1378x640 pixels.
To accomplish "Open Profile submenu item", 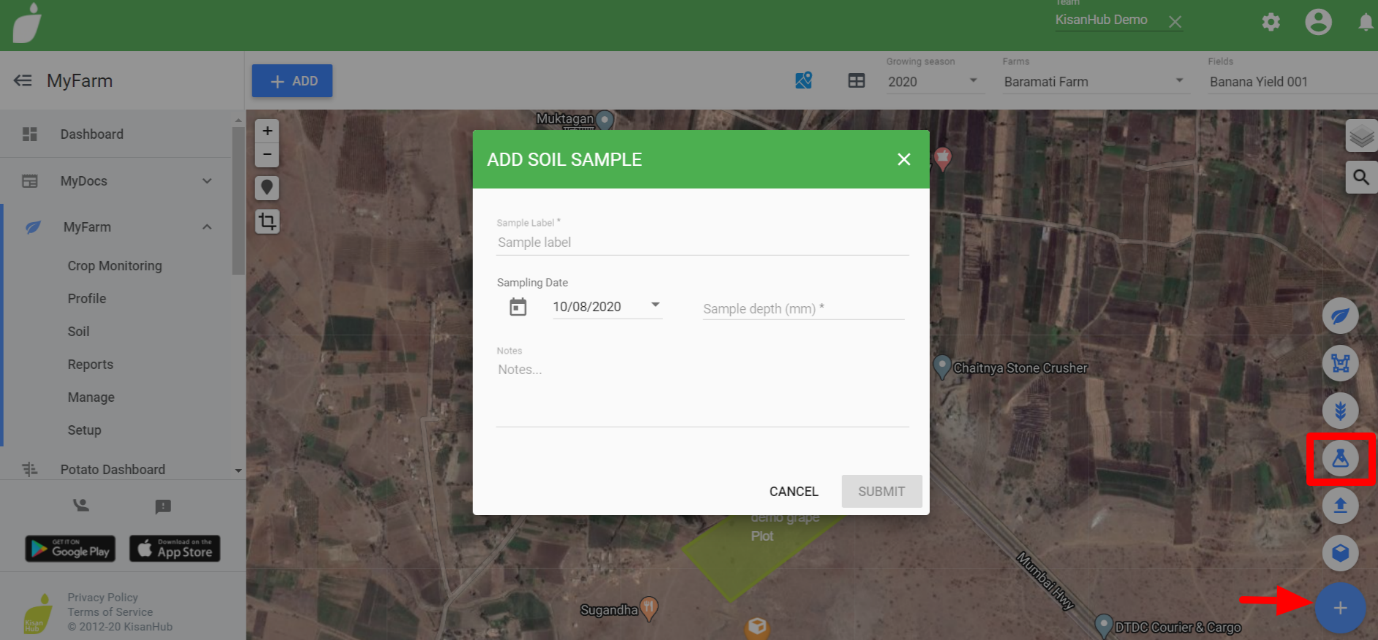I will click(87, 298).
